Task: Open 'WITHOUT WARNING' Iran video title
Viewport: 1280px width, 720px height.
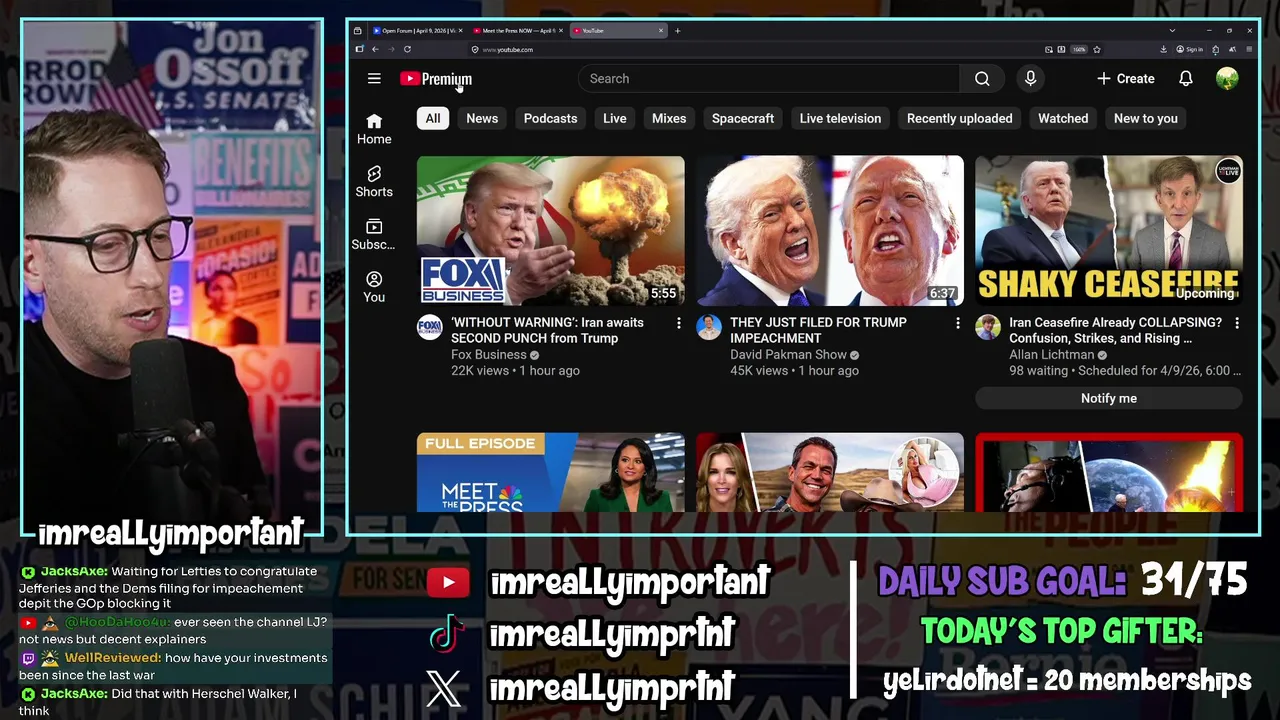Action: (548, 330)
